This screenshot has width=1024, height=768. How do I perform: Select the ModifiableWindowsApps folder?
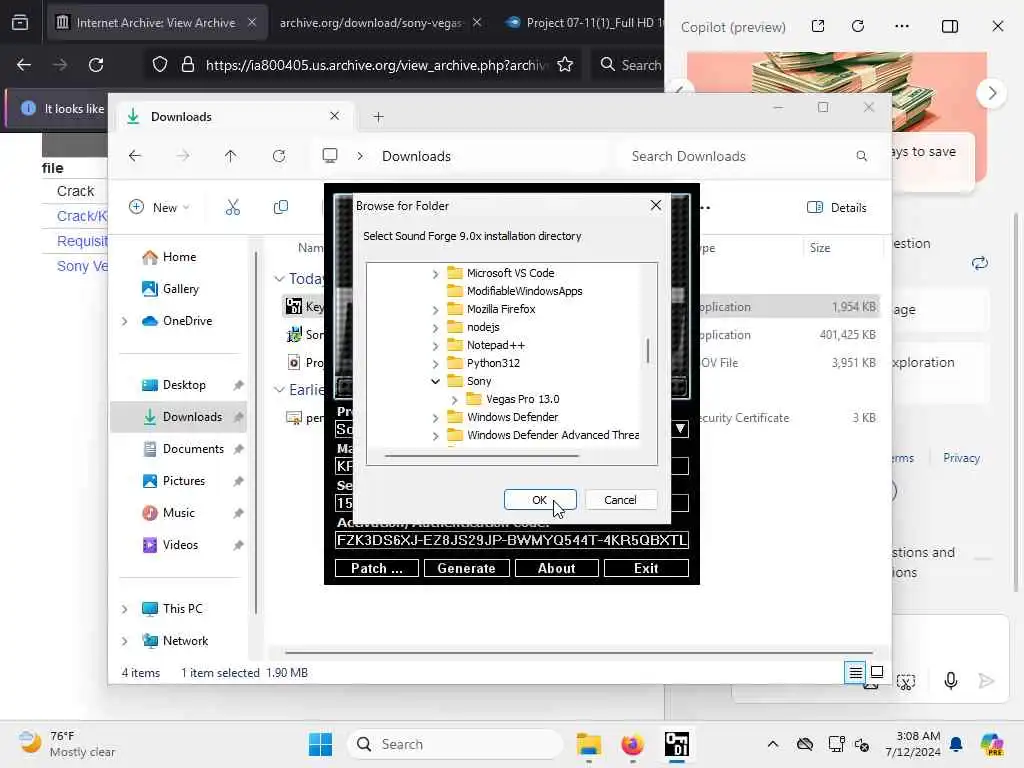click(x=524, y=291)
